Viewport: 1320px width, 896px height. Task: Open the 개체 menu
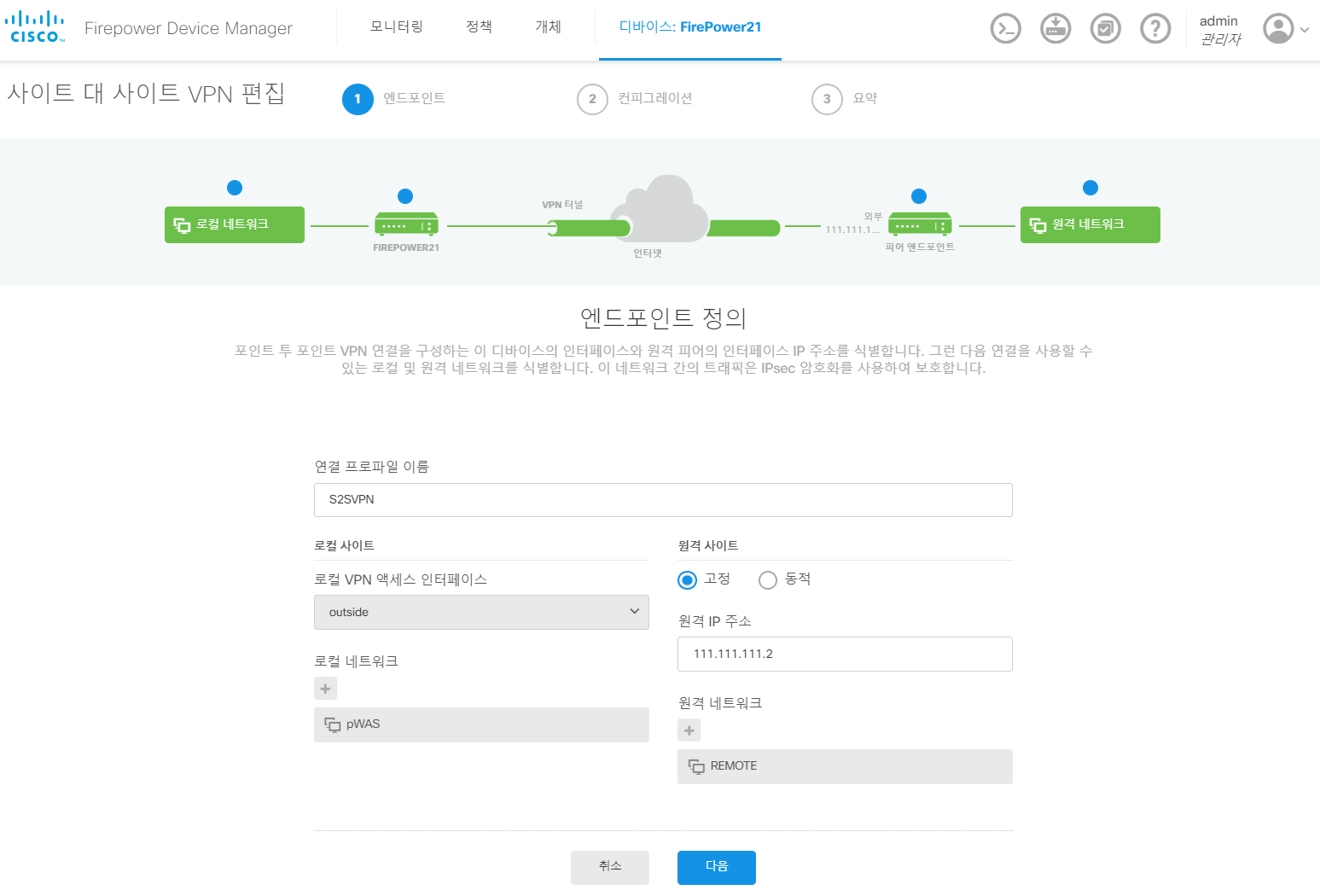pyautogui.click(x=548, y=27)
